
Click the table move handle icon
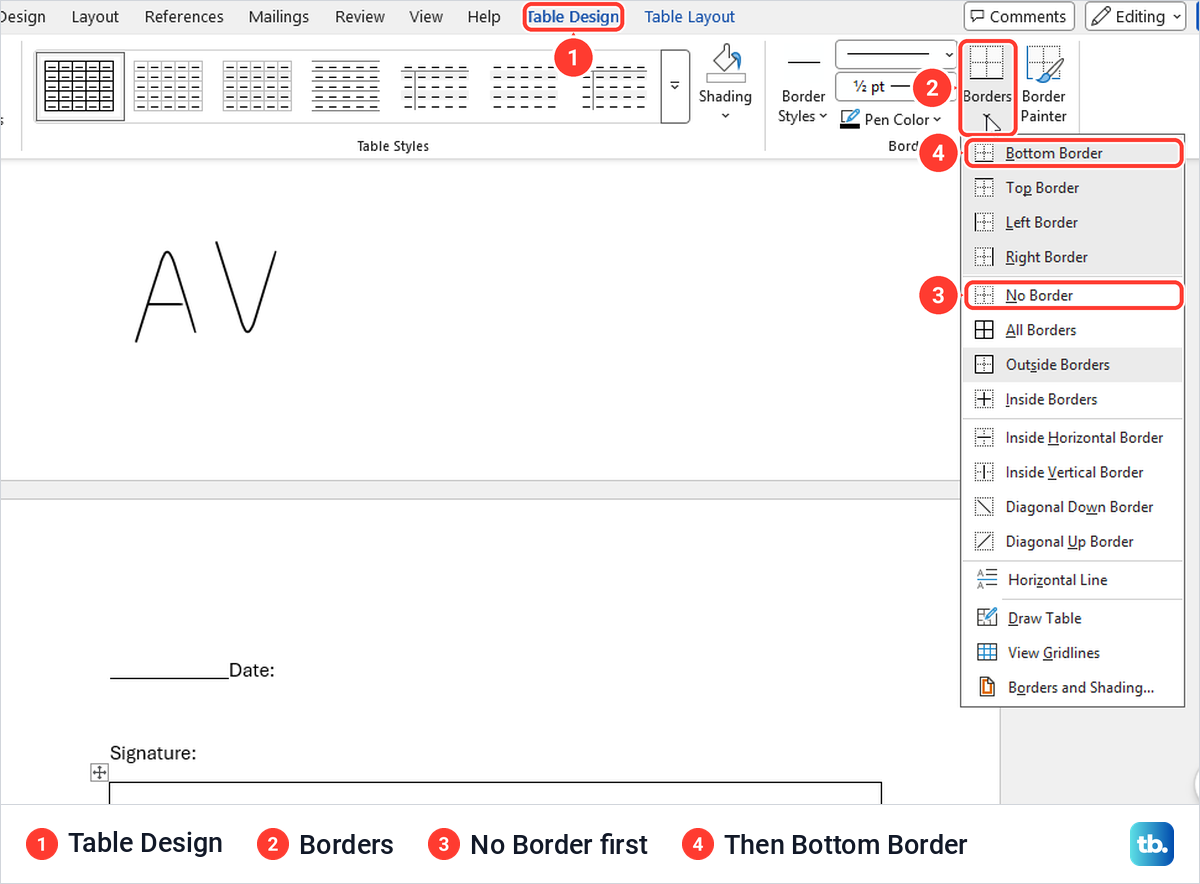pyautogui.click(x=99, y=772)
